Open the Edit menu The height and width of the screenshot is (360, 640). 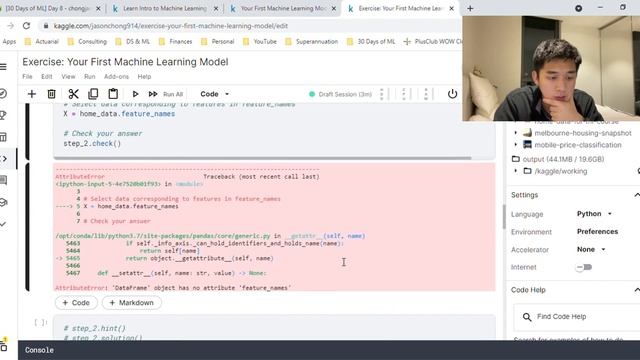tap(47, 77)
